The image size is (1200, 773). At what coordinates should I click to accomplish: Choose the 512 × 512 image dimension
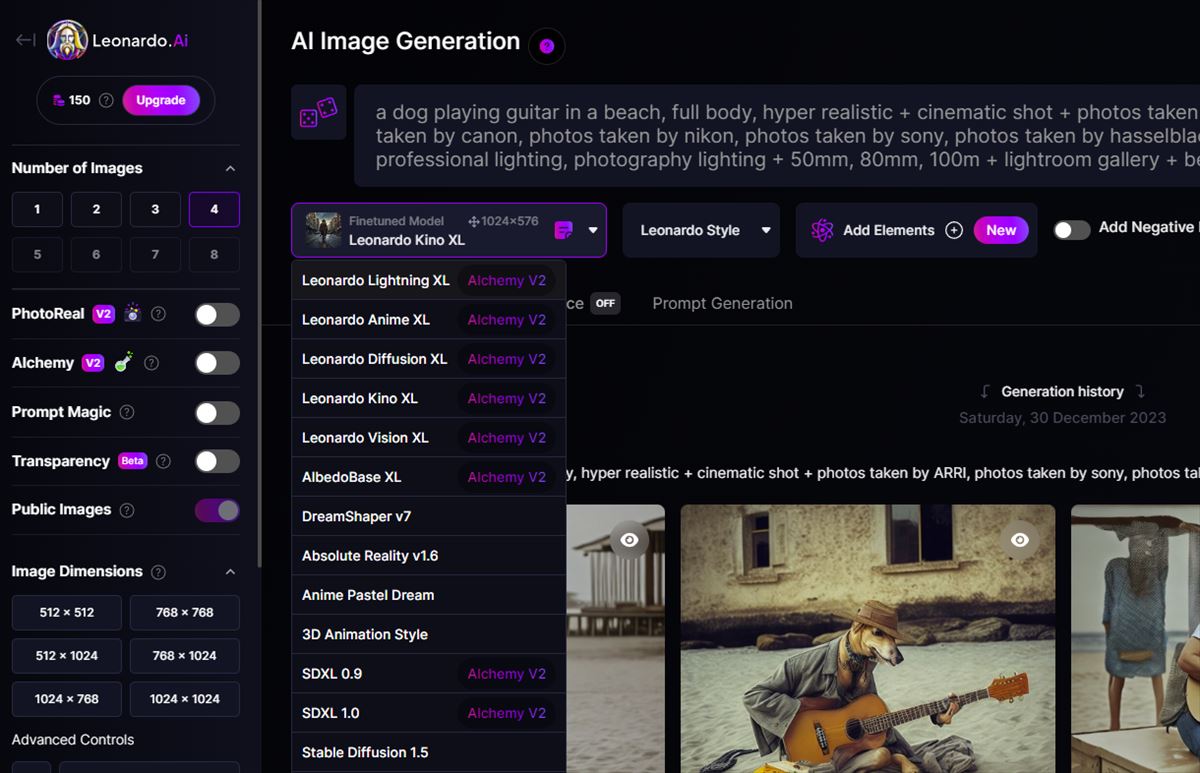pos(67,612)
